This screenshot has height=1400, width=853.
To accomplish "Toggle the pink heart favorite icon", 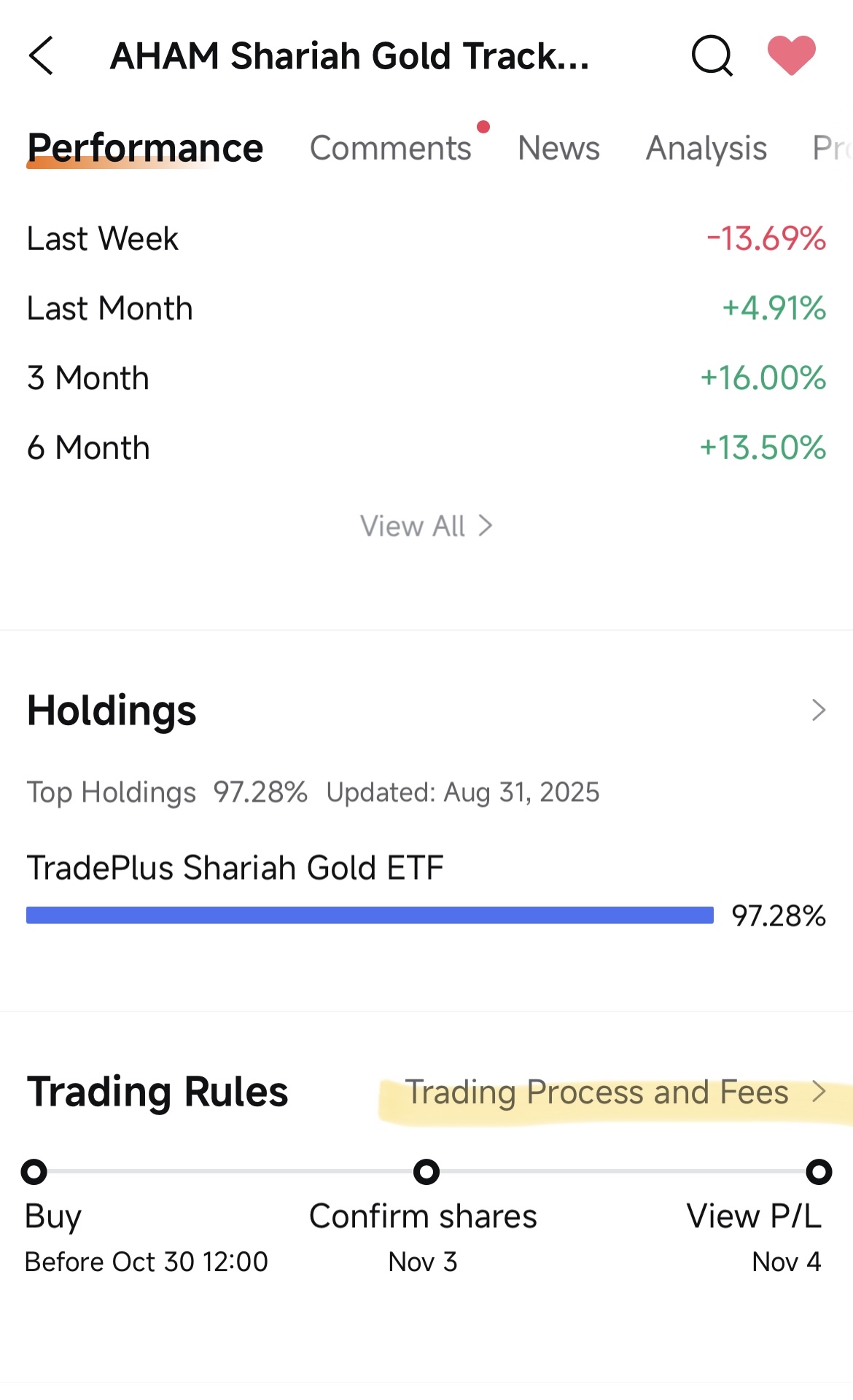I will 792,55.
